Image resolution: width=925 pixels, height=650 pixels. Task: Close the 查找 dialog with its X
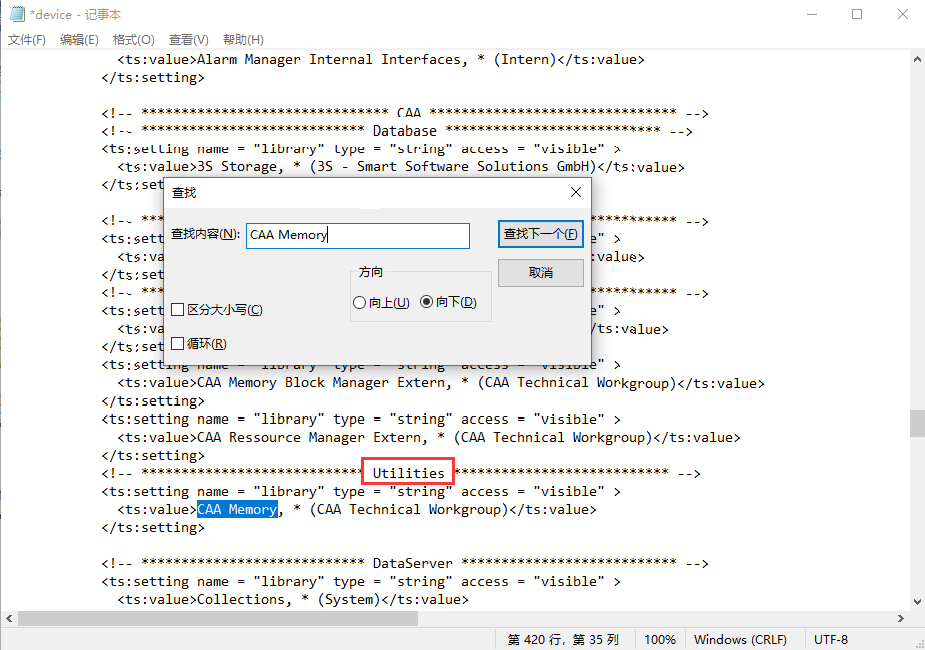[x=575, y=192]
